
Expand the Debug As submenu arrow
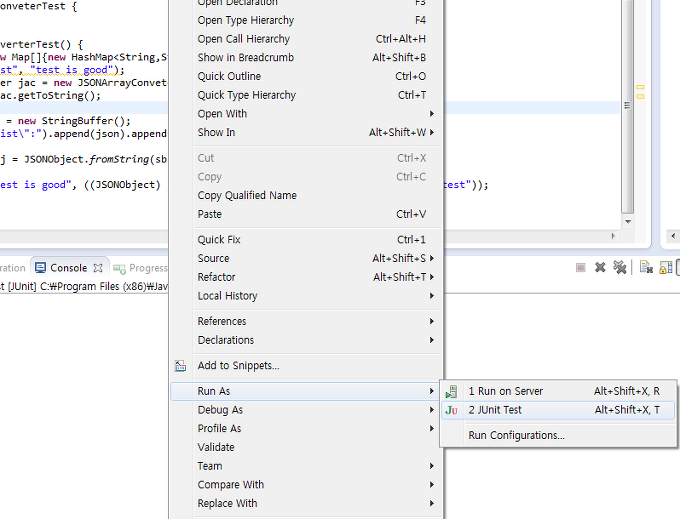(x=432, y=410)
